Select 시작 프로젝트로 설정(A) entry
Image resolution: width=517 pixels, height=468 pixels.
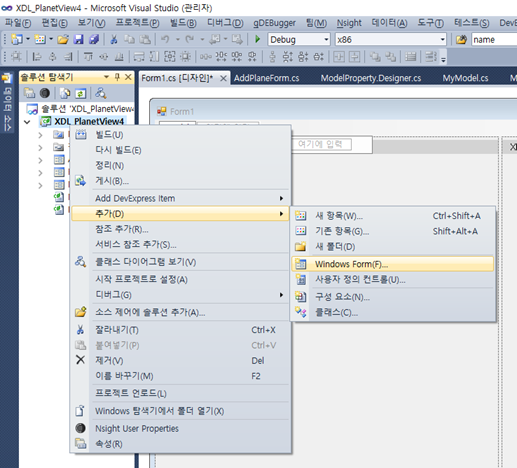coord(180,279)
